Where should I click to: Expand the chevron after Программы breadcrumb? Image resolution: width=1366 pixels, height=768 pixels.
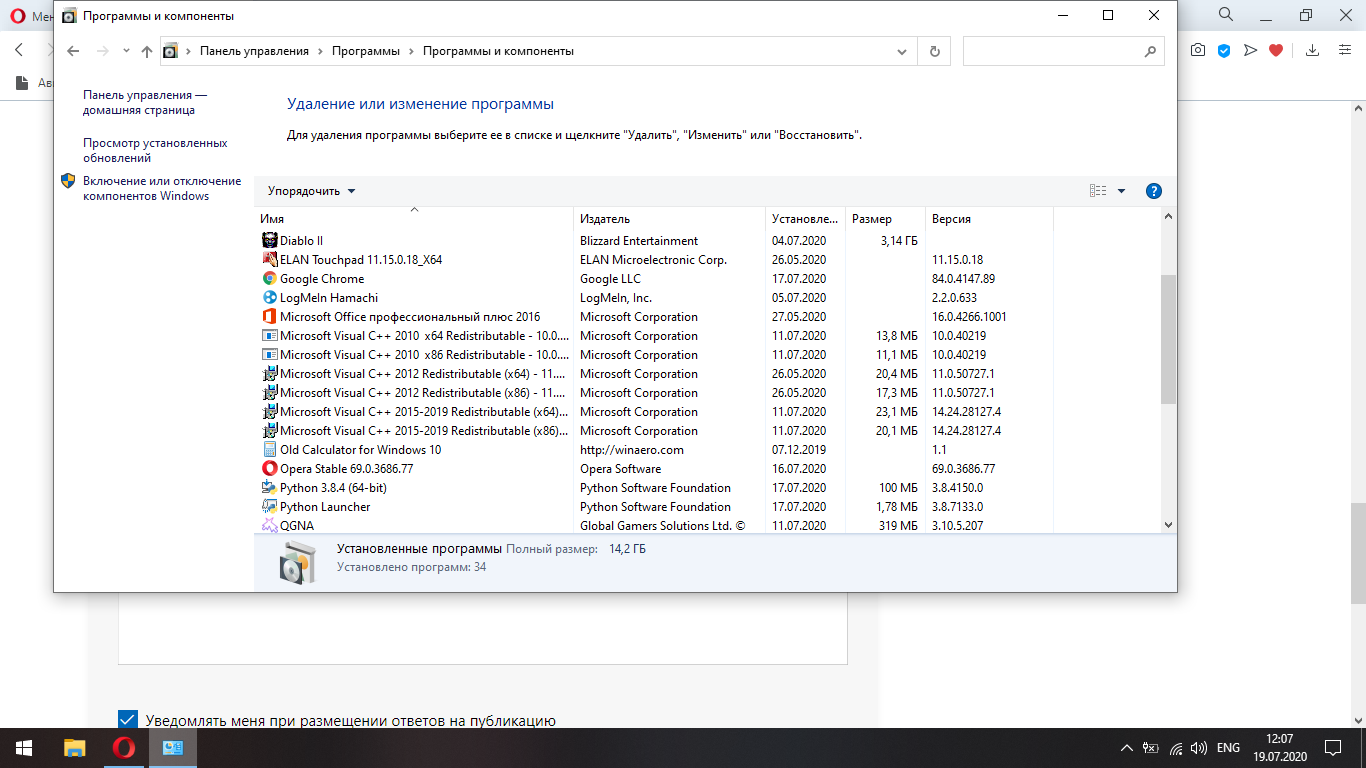click(411, 51)
